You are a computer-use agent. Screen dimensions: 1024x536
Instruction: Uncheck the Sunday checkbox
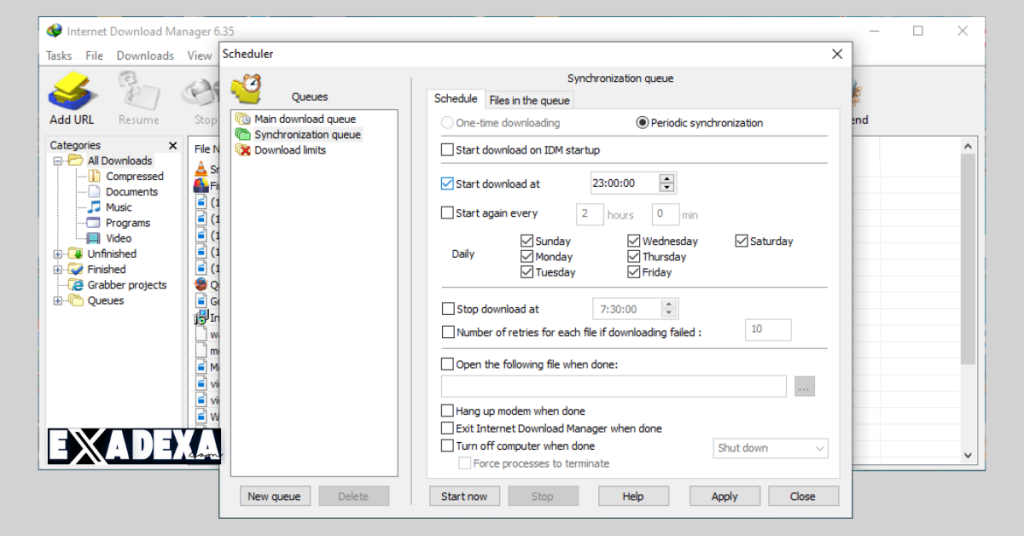tap(527, 241)
